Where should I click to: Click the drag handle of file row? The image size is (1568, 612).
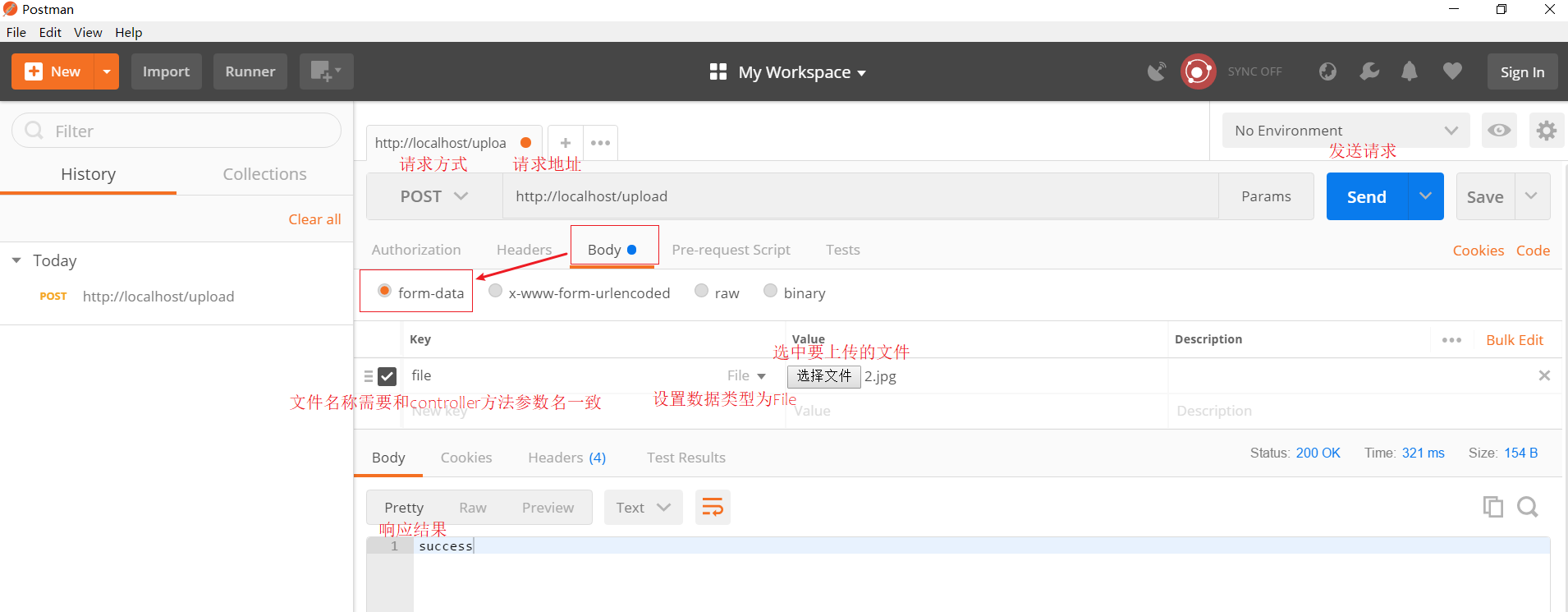tap(369, 376)
